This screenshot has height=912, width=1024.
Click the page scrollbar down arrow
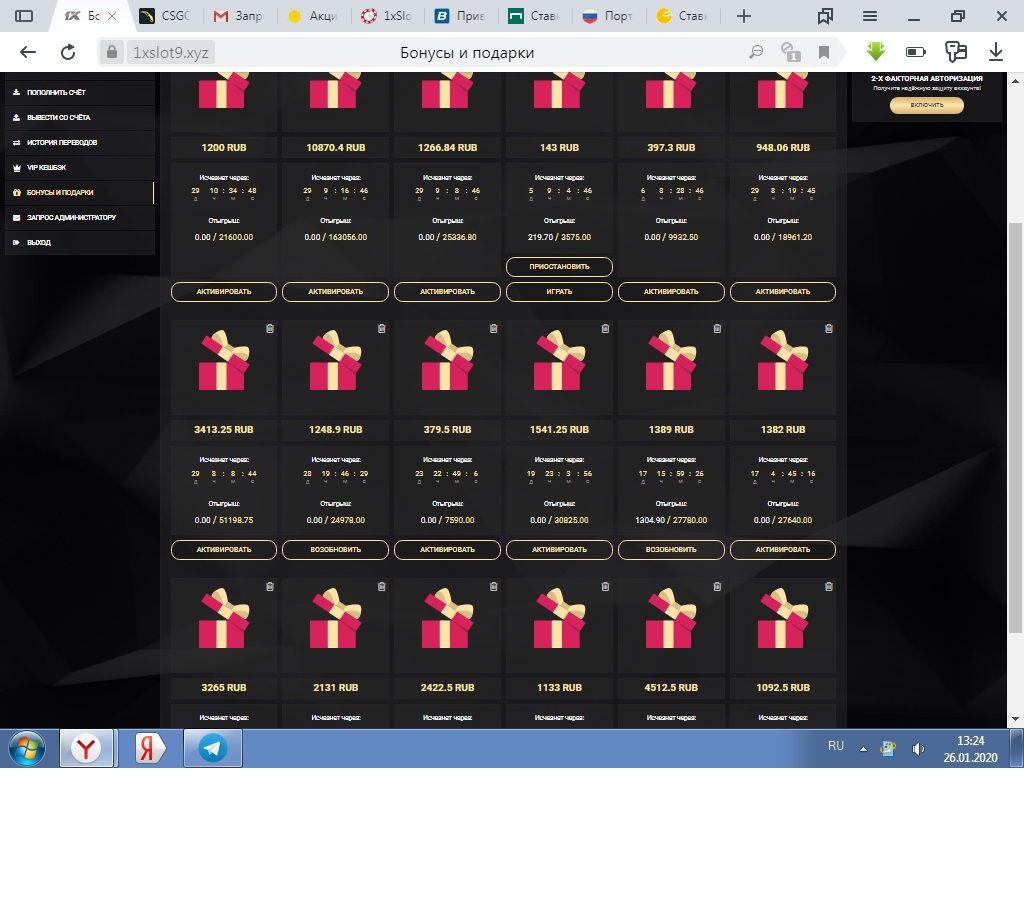pos(1015,719)
